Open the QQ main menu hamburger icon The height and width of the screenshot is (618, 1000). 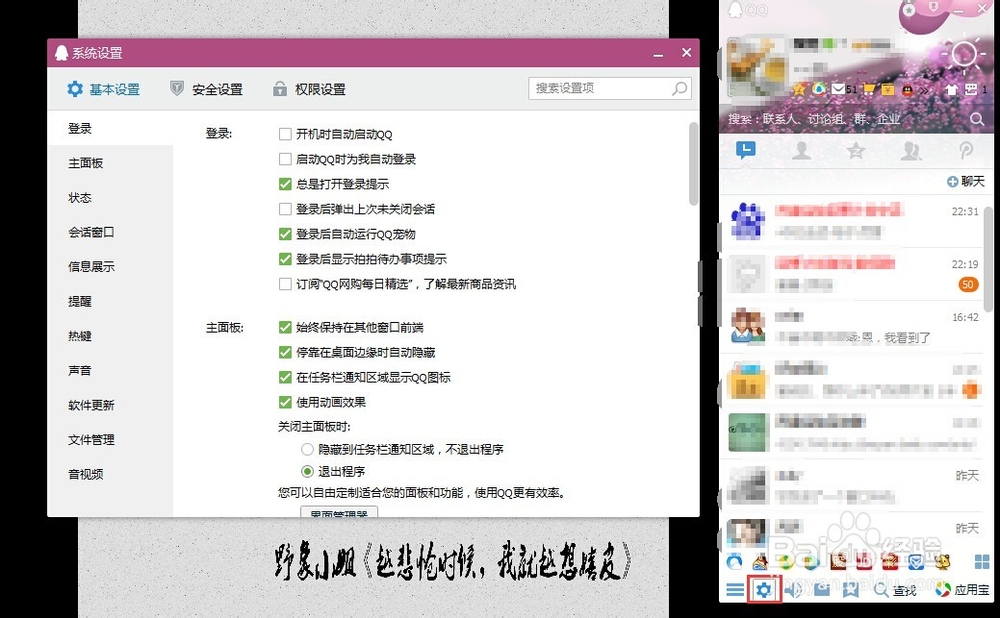pos(735,589)
